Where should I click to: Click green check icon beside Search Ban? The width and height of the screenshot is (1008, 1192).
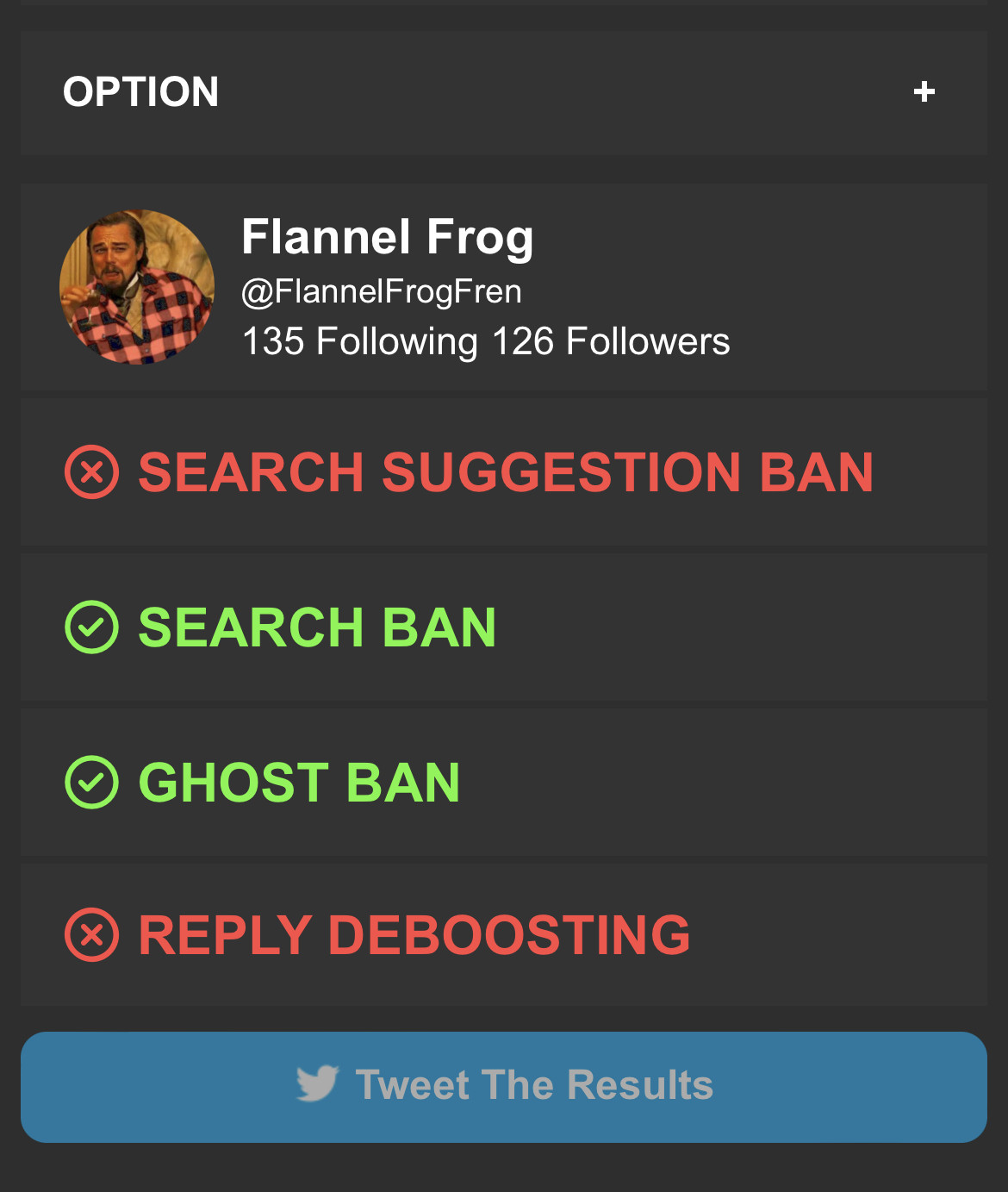91,627
